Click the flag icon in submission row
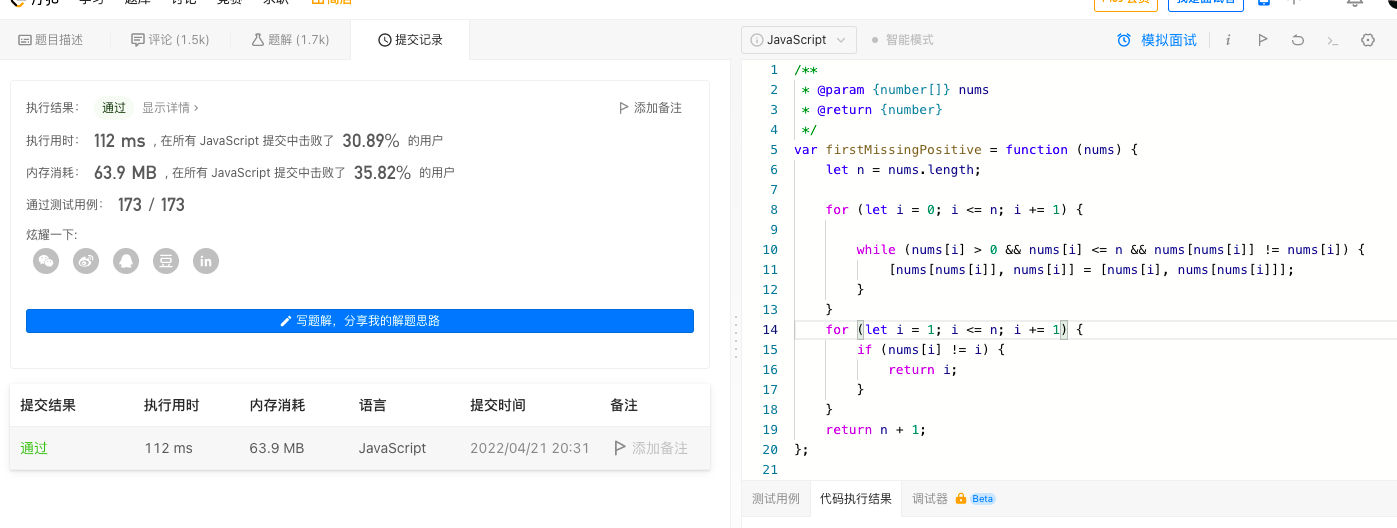 (620, 448)
